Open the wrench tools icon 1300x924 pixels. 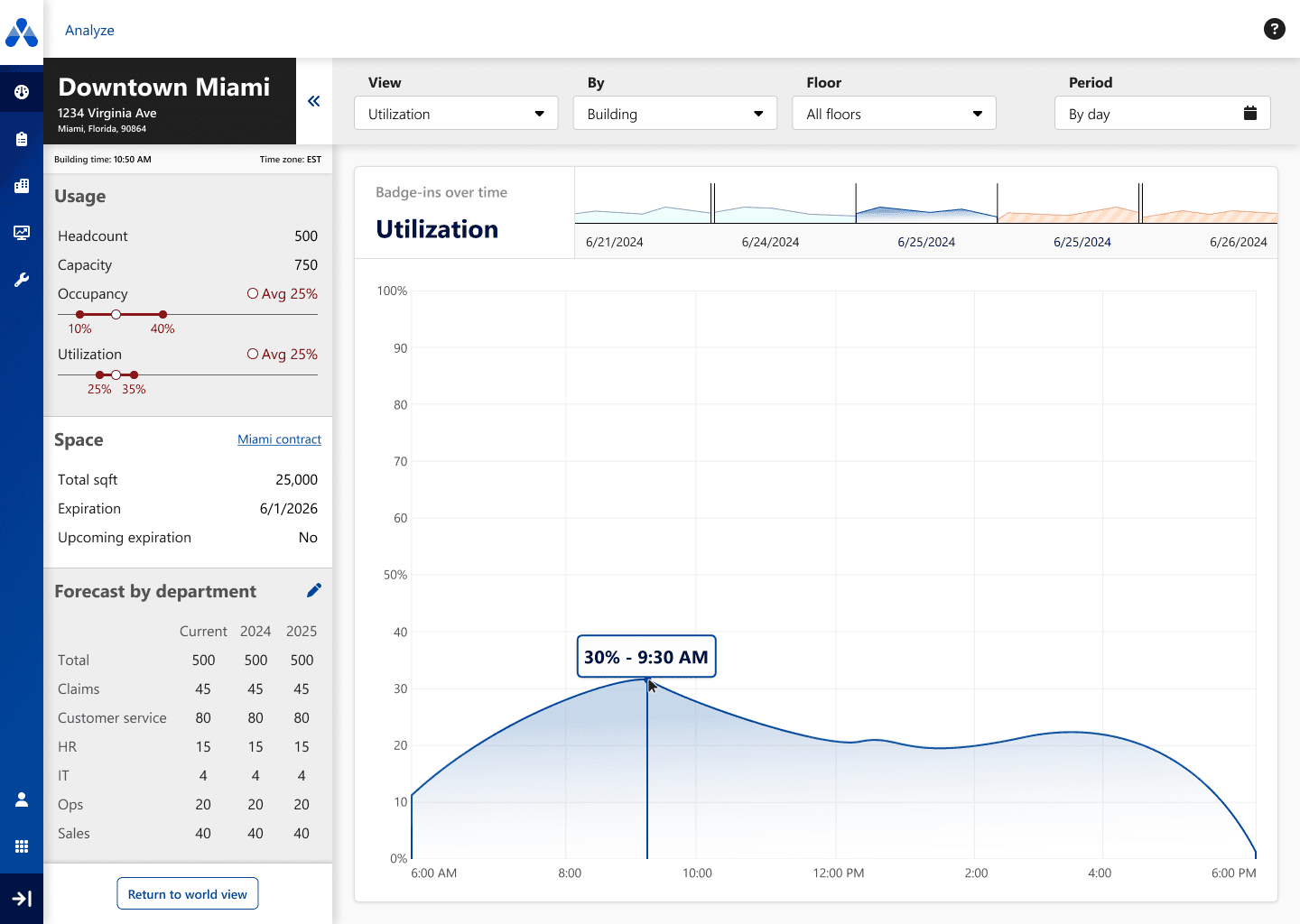(x=22, y=280)
